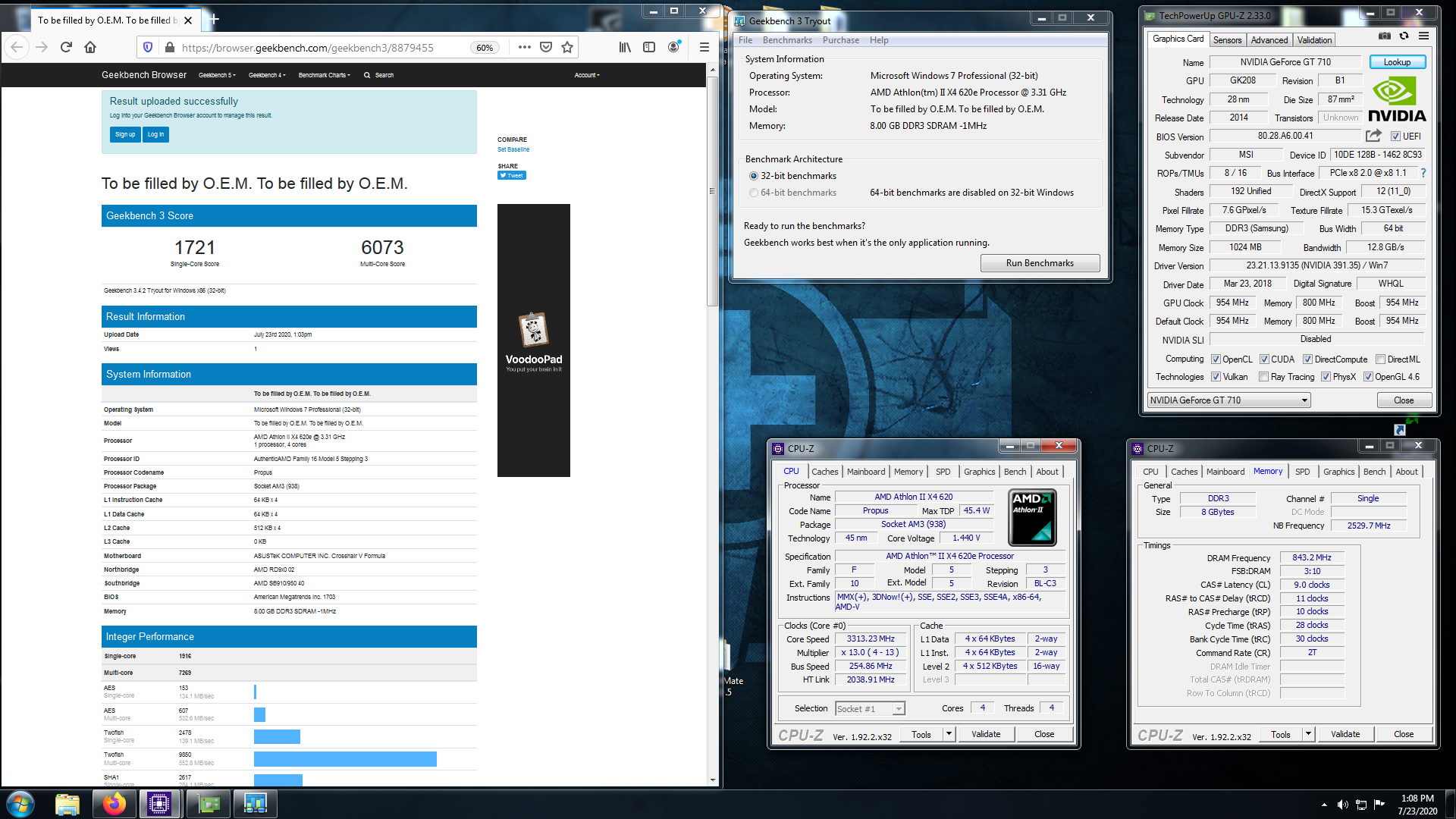Switch to the Sensors tab in GPU-Z

1227,40
